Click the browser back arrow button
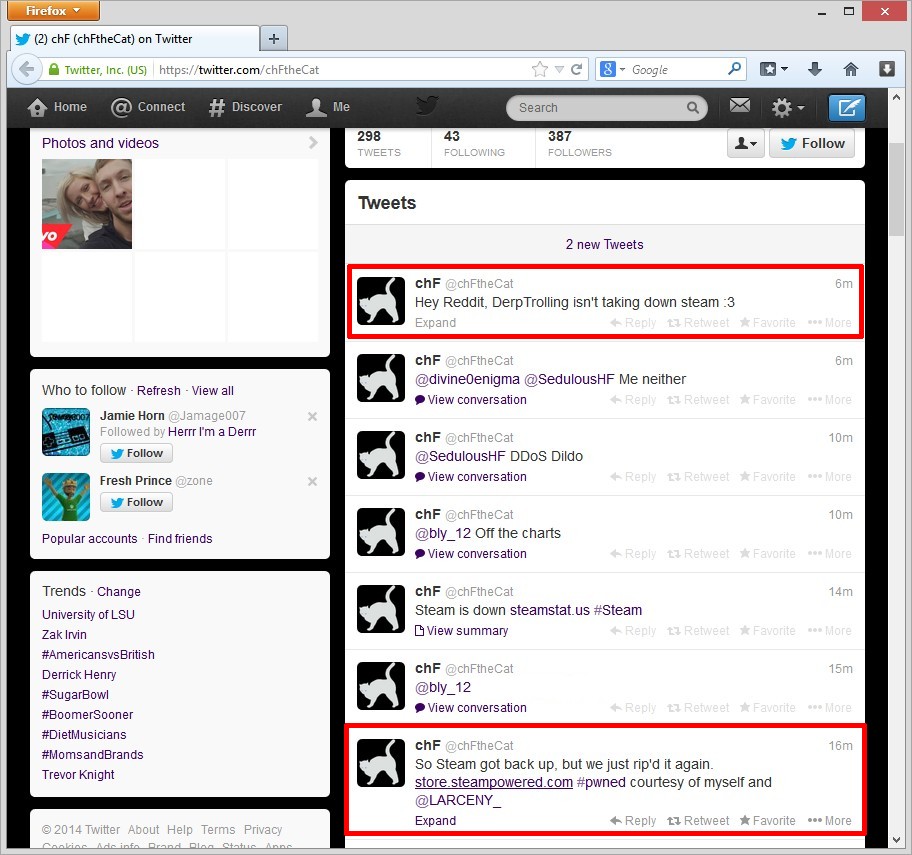The height and width of the screenshot is (855, 912). coord(27,70)
